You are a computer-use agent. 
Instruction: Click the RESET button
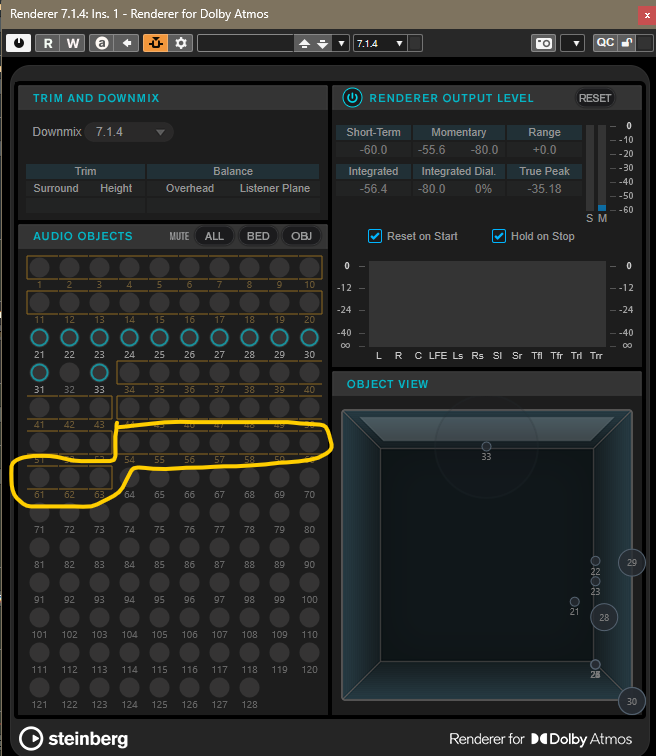click(595, 98)
